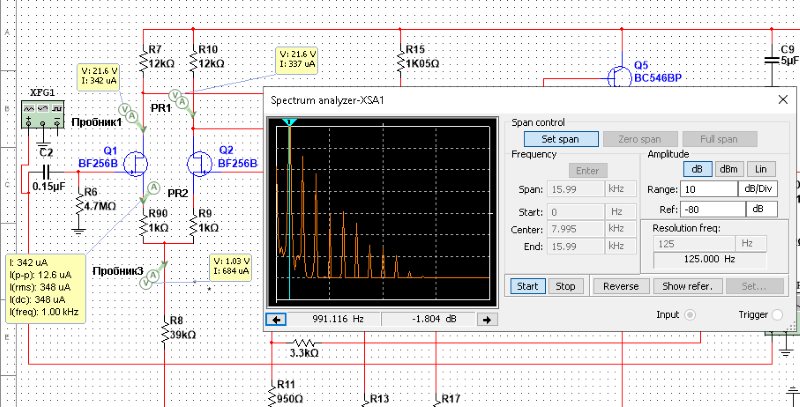Switch amplitude scale to Lin
Image resolution: width=800 pixels, height=407 pixels.
(x=763, y=170)
